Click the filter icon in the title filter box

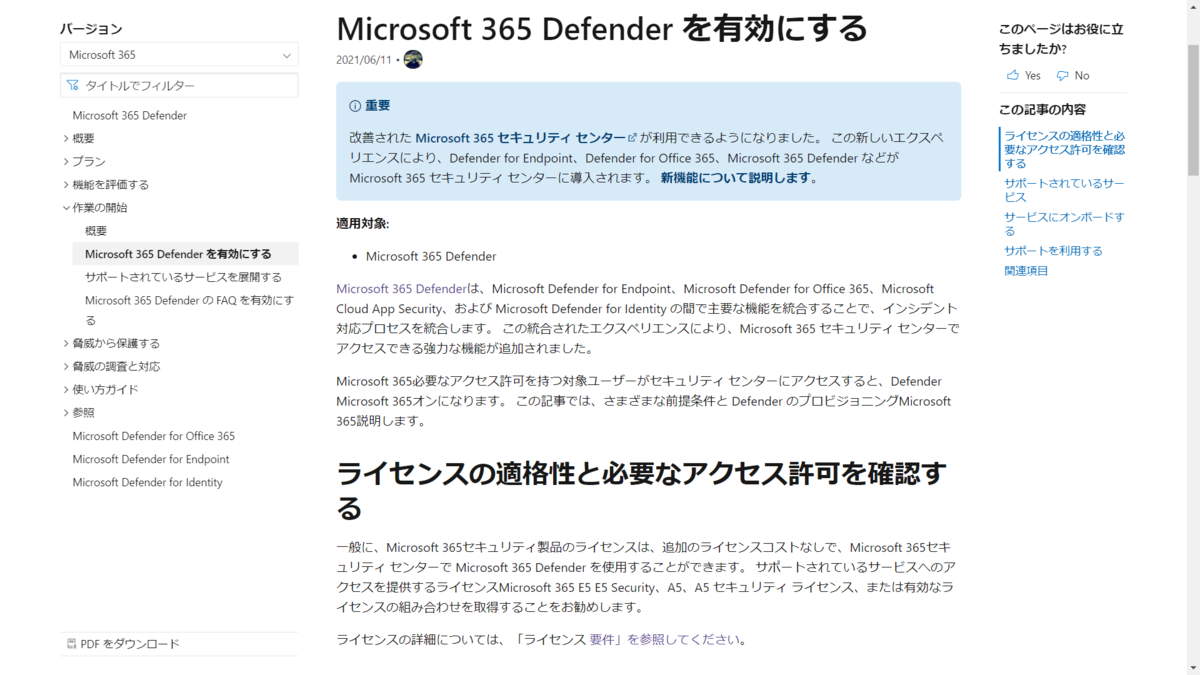(73, 86)
